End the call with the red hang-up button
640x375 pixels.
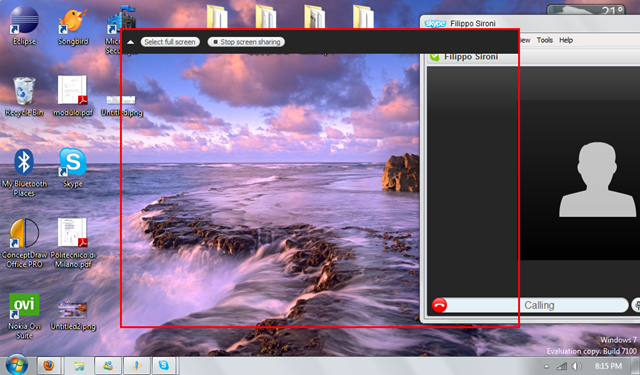439,305
